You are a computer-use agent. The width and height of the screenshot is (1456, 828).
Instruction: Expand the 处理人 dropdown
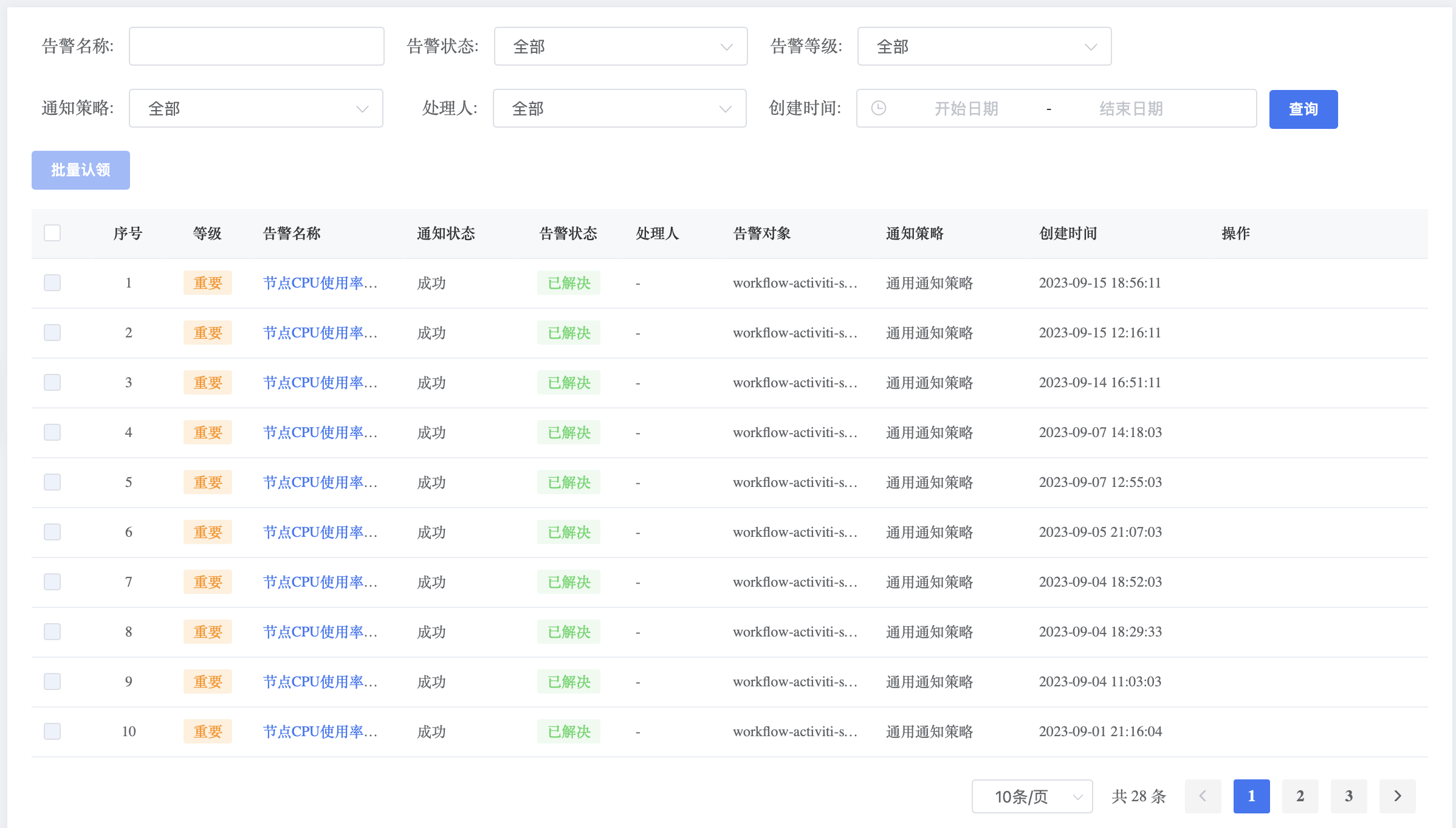click(619, 108)
